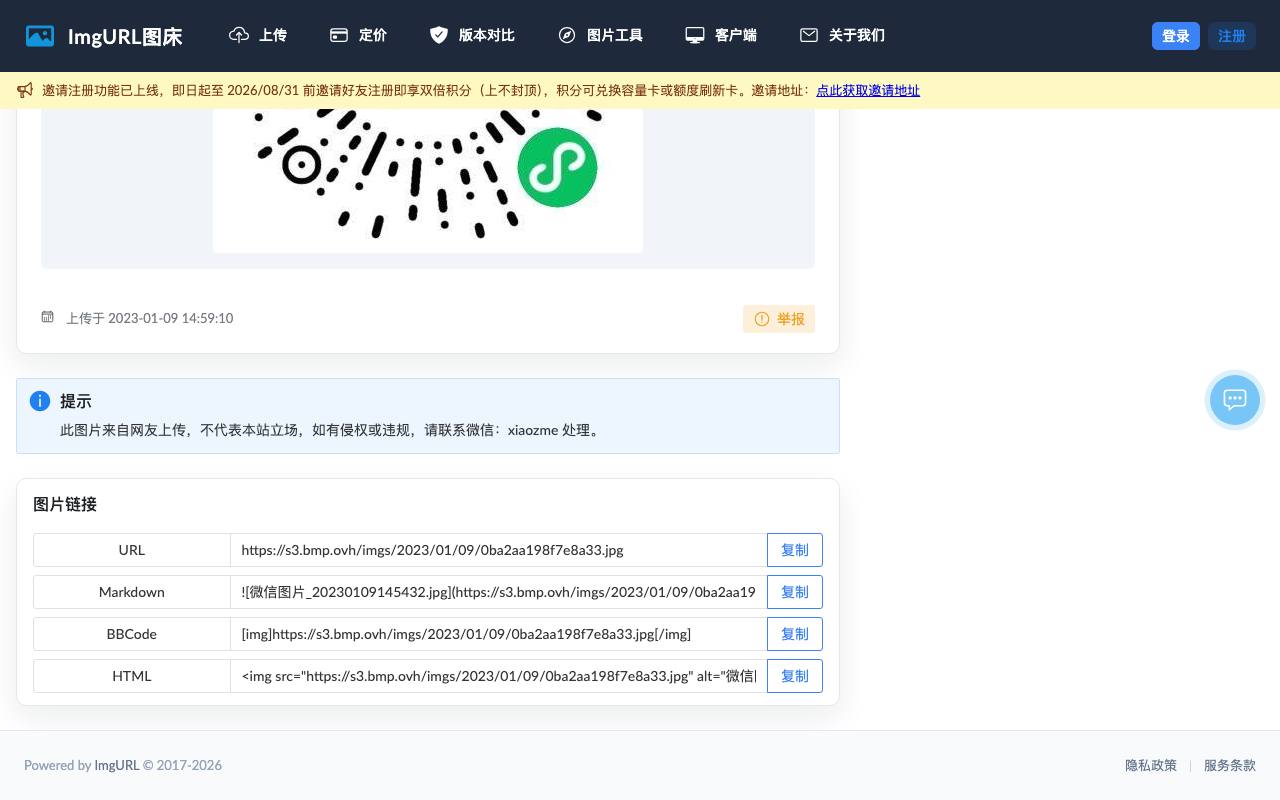Open the floating chat support bubble
Screen dimensions: 1280x800
(x=1235, y=400)
